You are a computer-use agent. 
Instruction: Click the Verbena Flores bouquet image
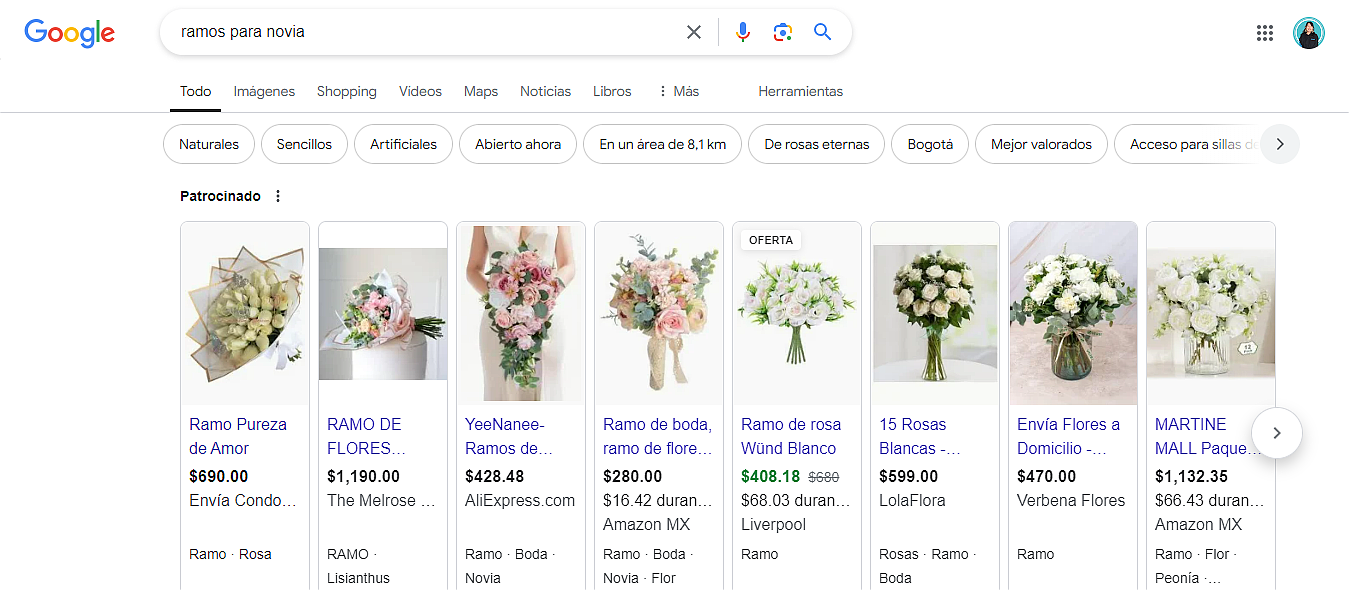(1073, 313)
